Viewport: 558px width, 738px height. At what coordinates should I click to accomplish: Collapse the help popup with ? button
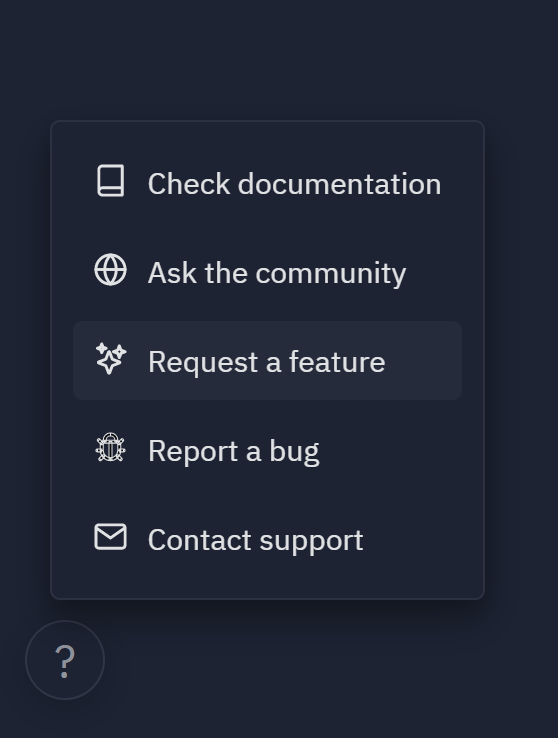65,660
